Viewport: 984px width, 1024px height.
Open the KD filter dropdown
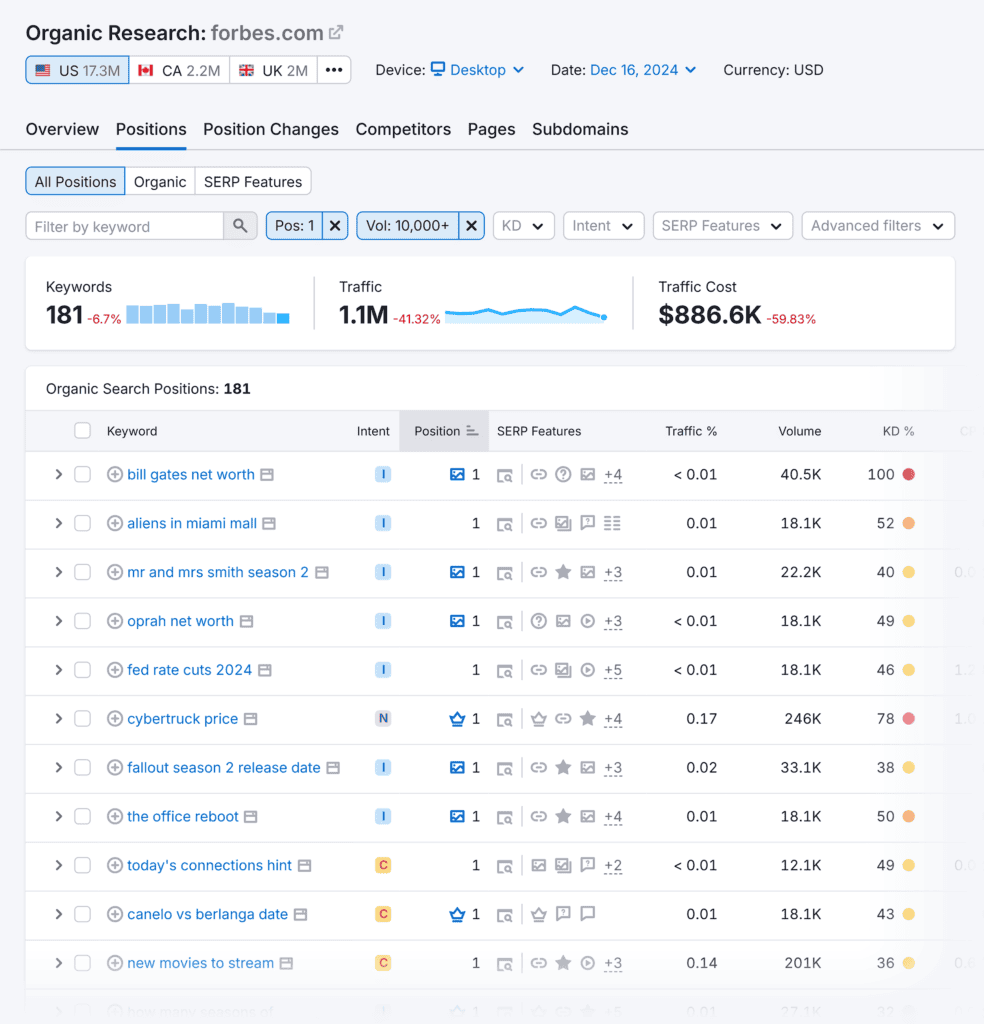523,226
